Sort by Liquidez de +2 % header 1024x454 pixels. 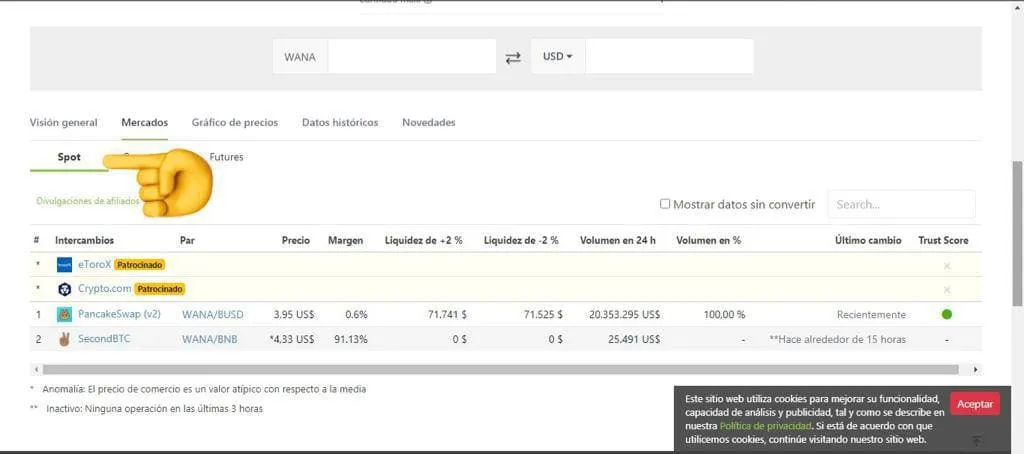tap(423, 240)
